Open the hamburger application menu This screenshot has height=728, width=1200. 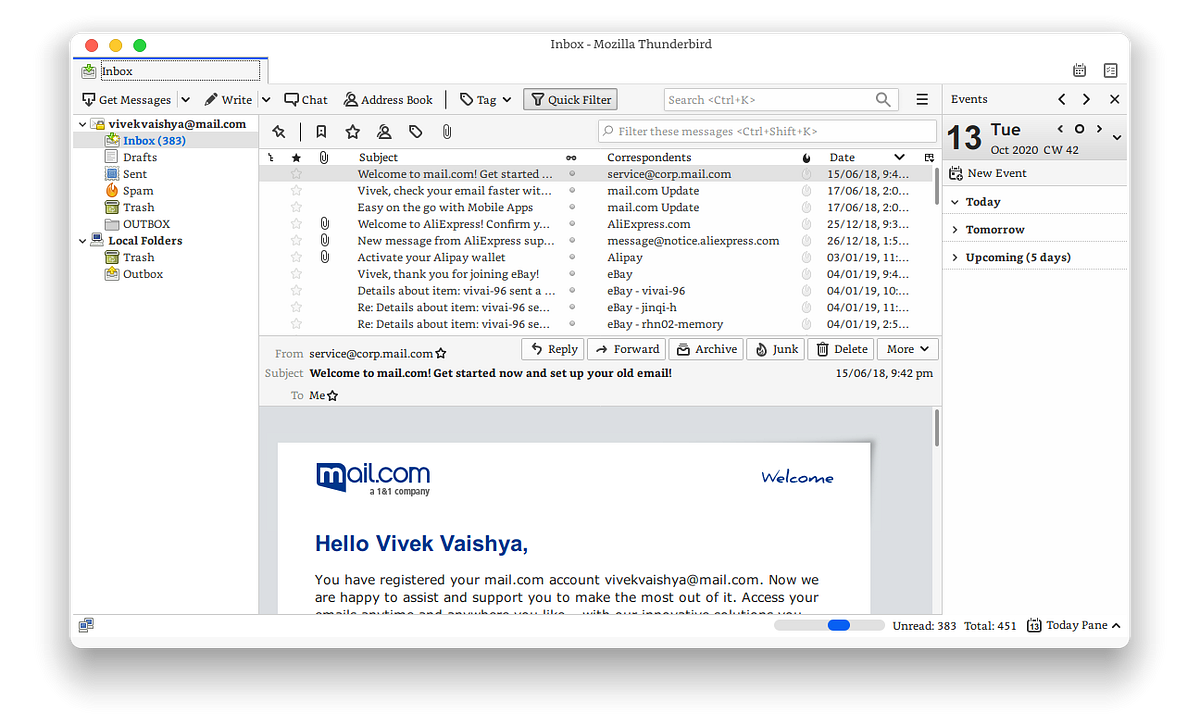point(921,99)
